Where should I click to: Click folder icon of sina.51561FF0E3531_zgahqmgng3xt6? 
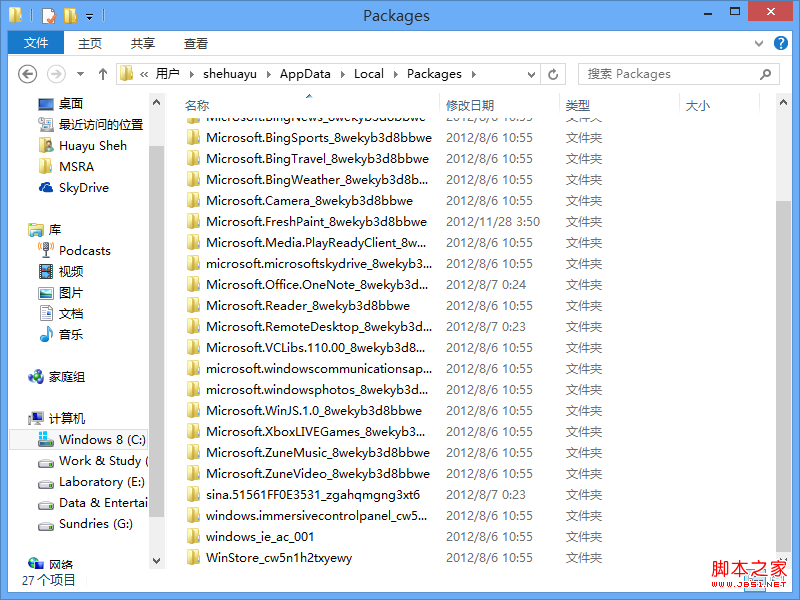[x=193, y=494]
